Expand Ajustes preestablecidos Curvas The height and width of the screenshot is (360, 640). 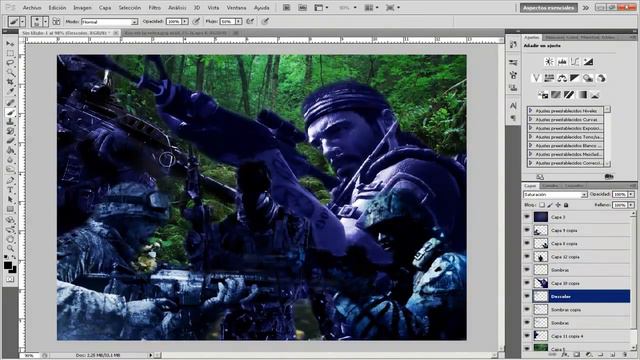531,120
